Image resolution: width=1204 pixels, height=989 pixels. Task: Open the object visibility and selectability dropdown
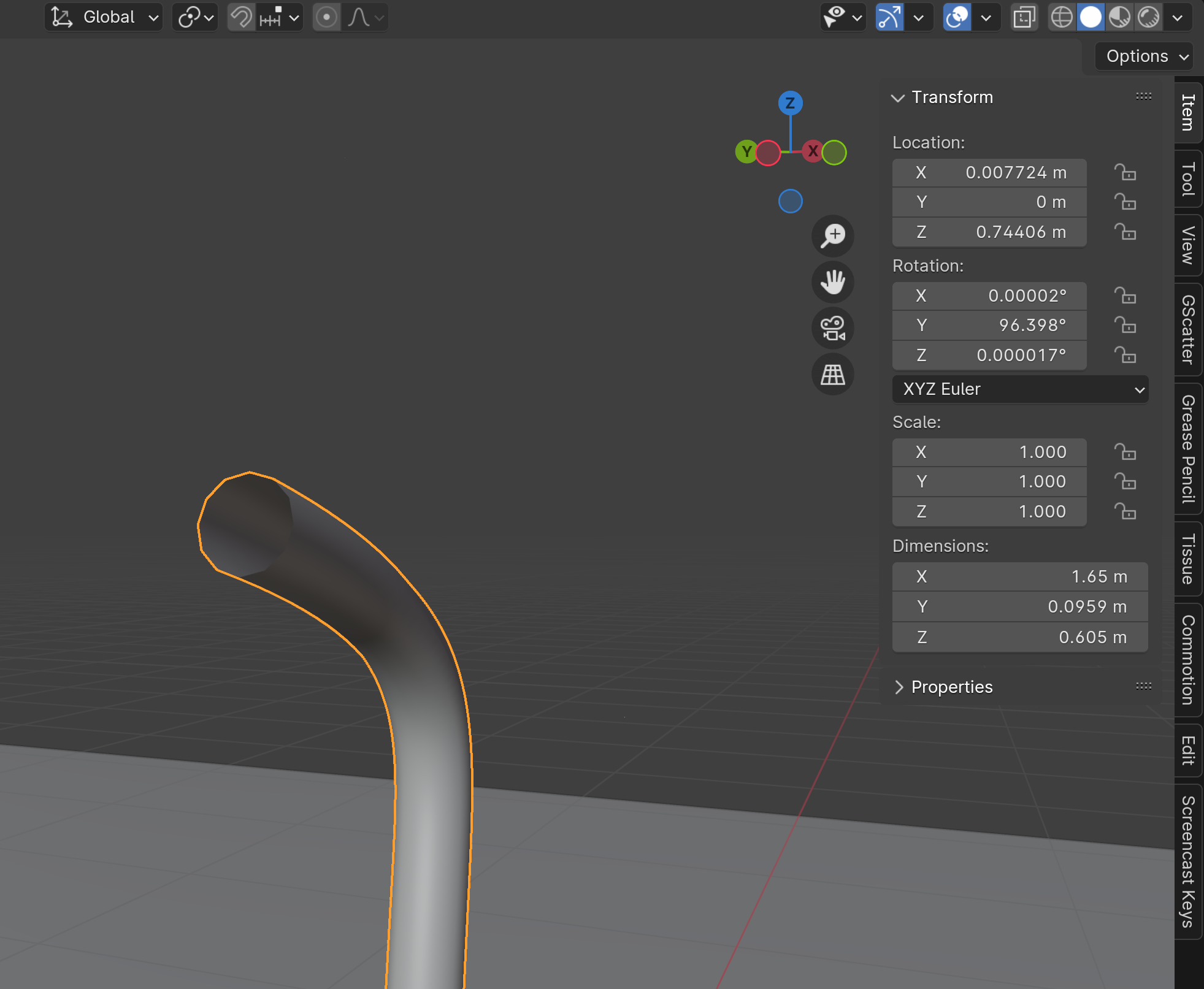[x=843, y=17]
